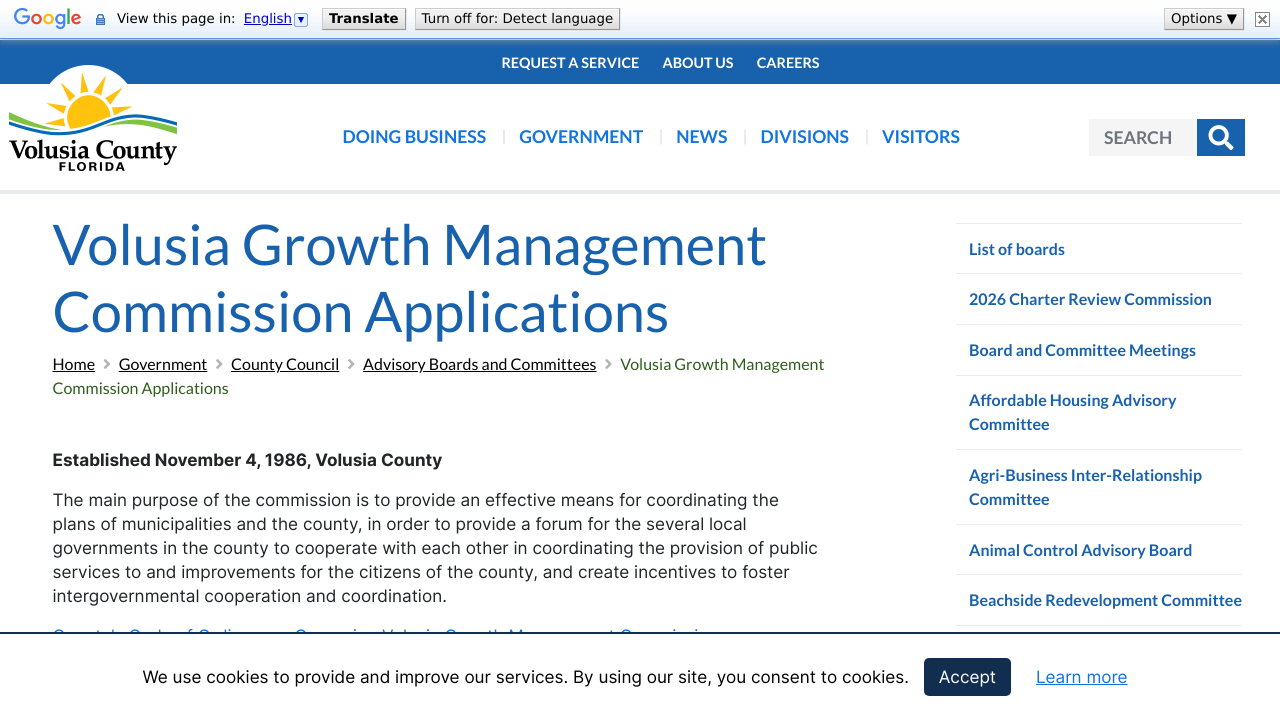Open the GOVERNMENT menu
The height and width of the screenshot is (720, 1280).
click(581, 137)
